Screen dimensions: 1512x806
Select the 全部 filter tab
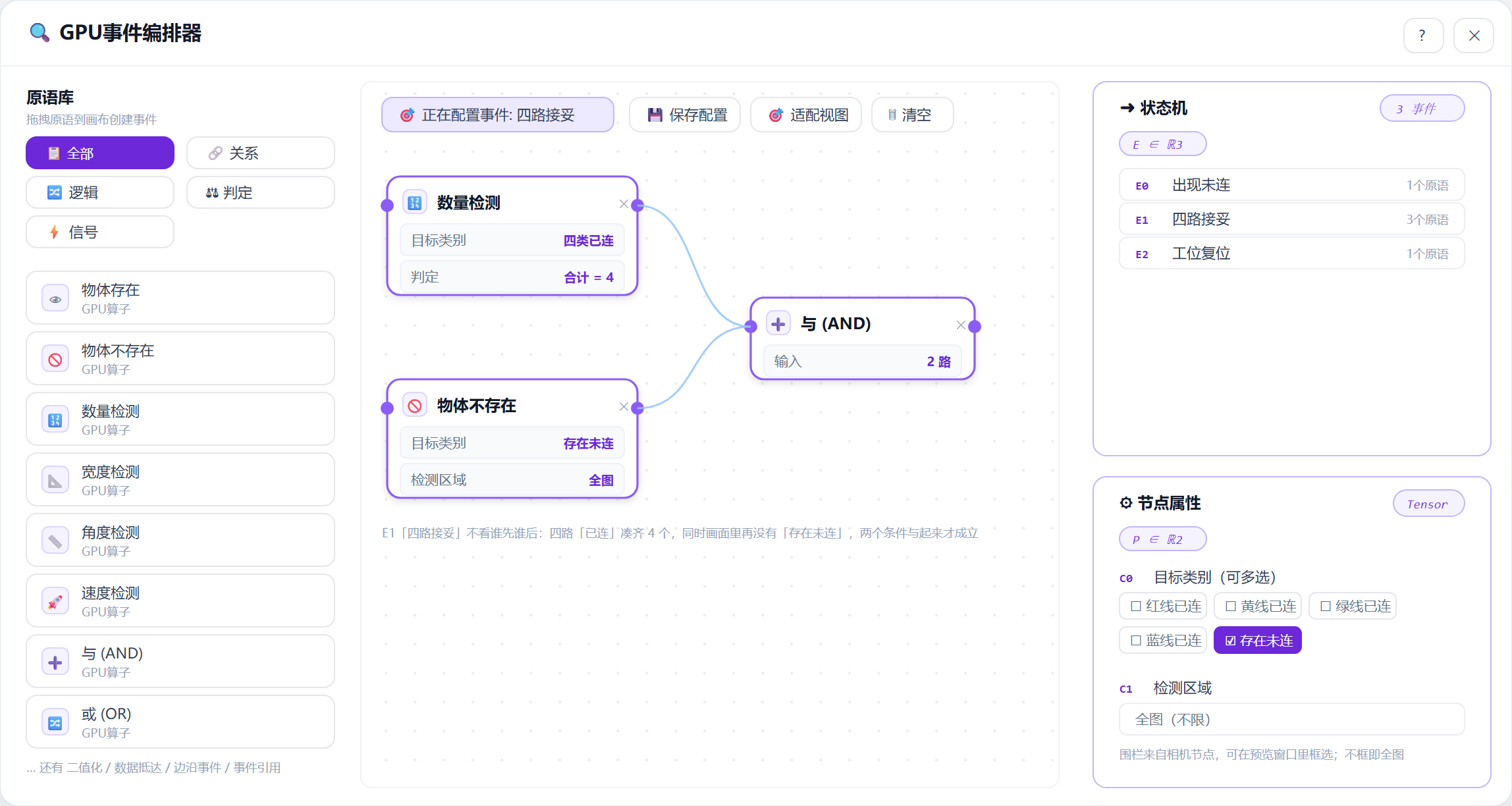click(x=100, y=153)
